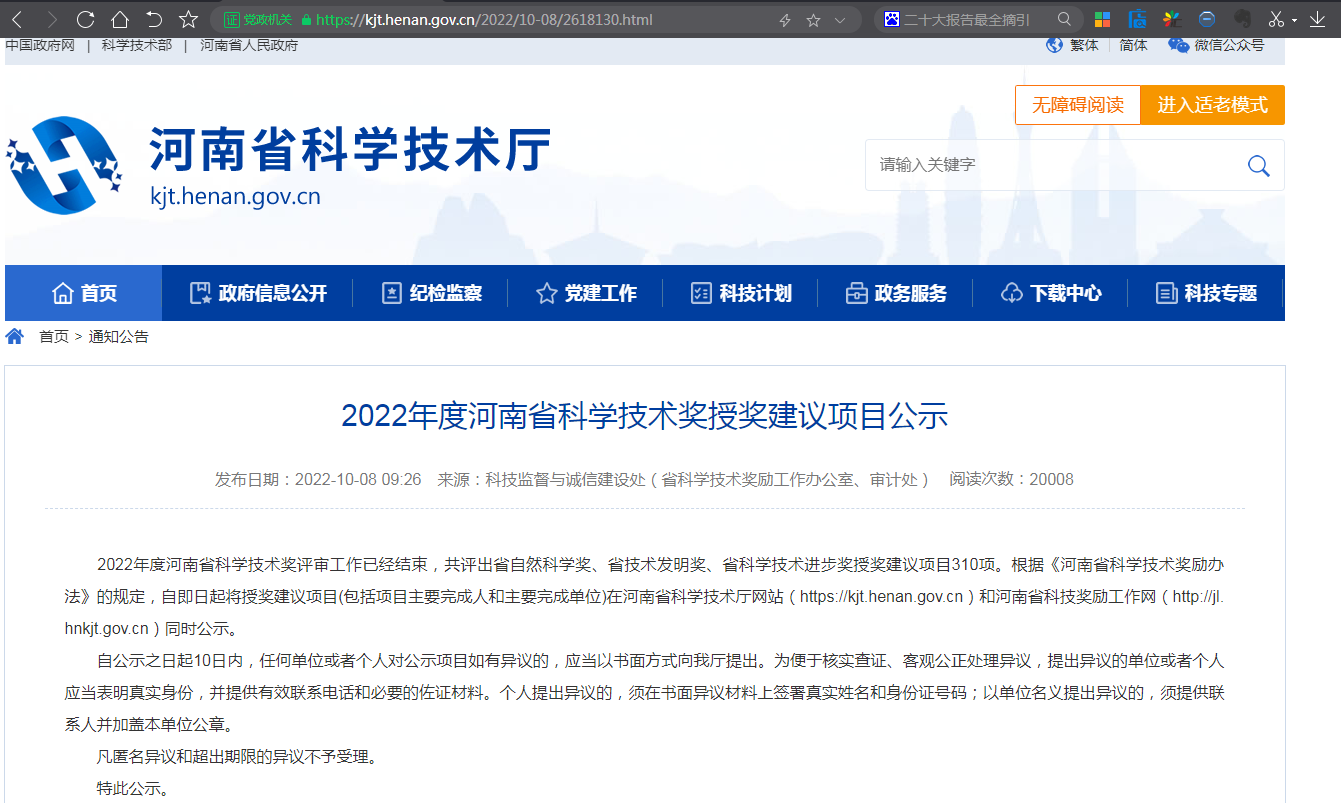Screen dimensions: 1341x803
Task: Click the scissors screenshot tool icon
Action: click(1276, 18)
